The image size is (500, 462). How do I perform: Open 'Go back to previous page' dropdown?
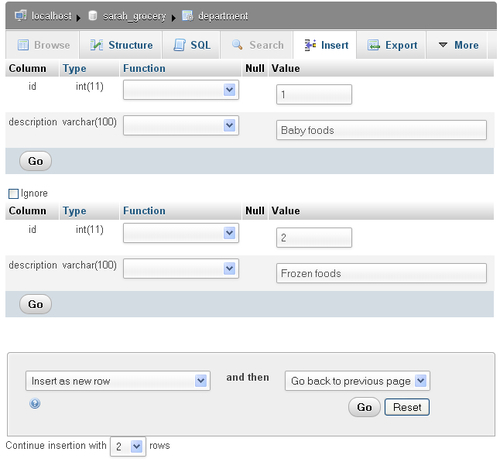357,381
